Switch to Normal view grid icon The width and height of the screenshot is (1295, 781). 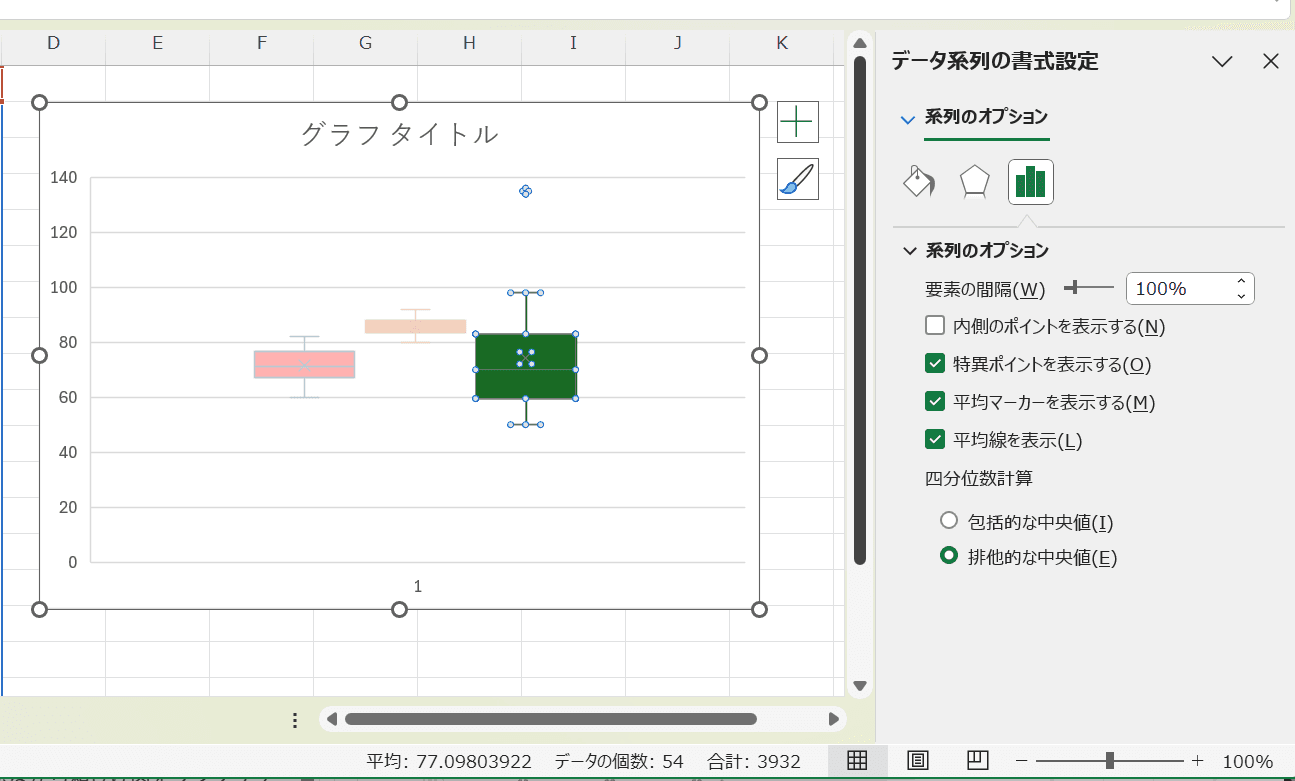(856, 761)
